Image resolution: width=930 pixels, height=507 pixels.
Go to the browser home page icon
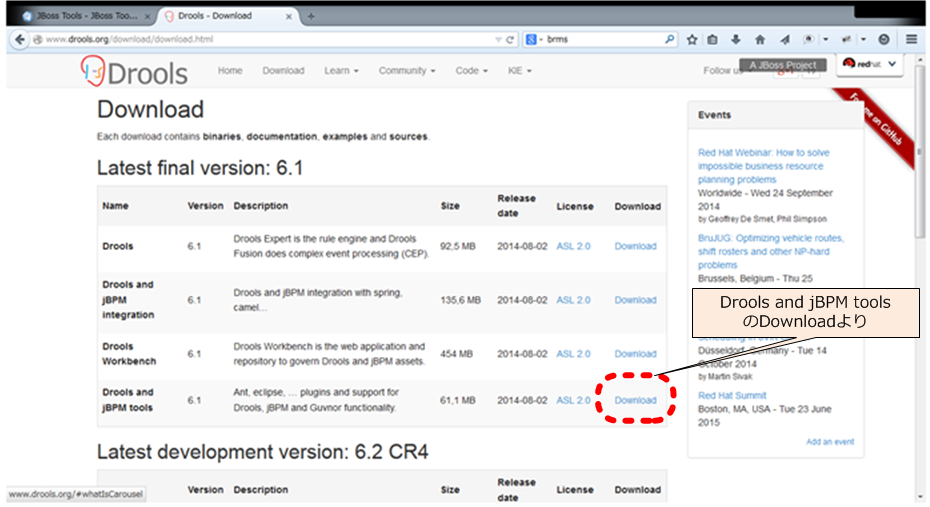click(760, 40)
